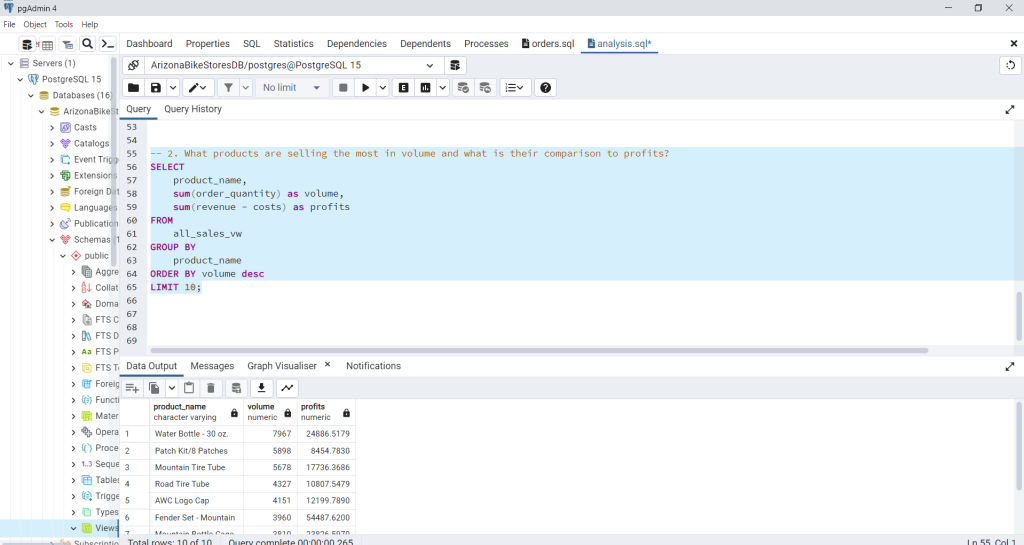This screenshot has width=1024, height=545.
Task: Click the Search Objects magnifier icon
Action: 87,44
